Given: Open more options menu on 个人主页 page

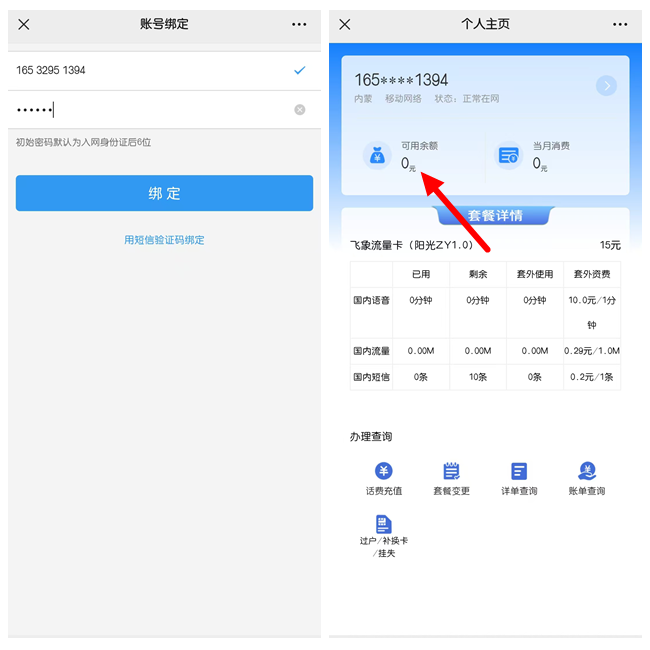Looking at the screenshot, I should [x=620, y=24].
